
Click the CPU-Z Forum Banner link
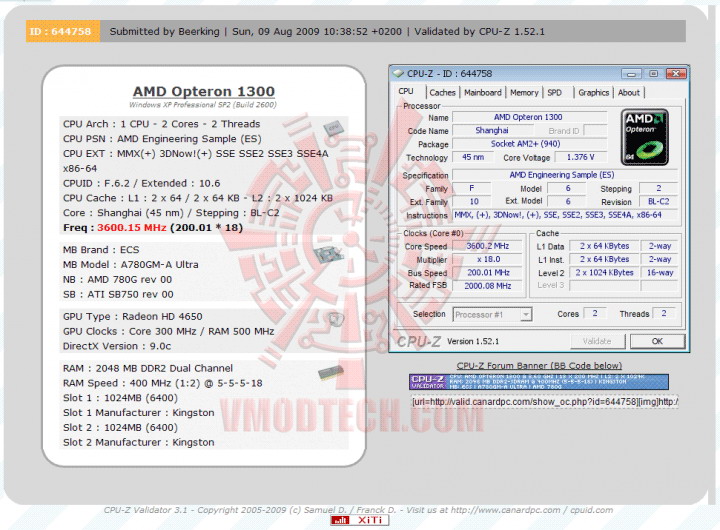click(x=539, y=366)
